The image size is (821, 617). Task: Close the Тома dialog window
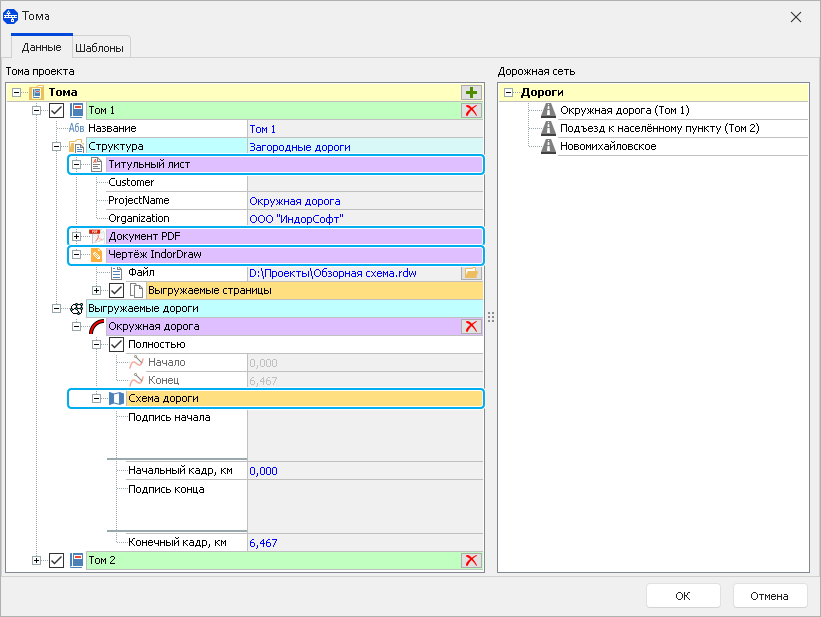(796, 17)
